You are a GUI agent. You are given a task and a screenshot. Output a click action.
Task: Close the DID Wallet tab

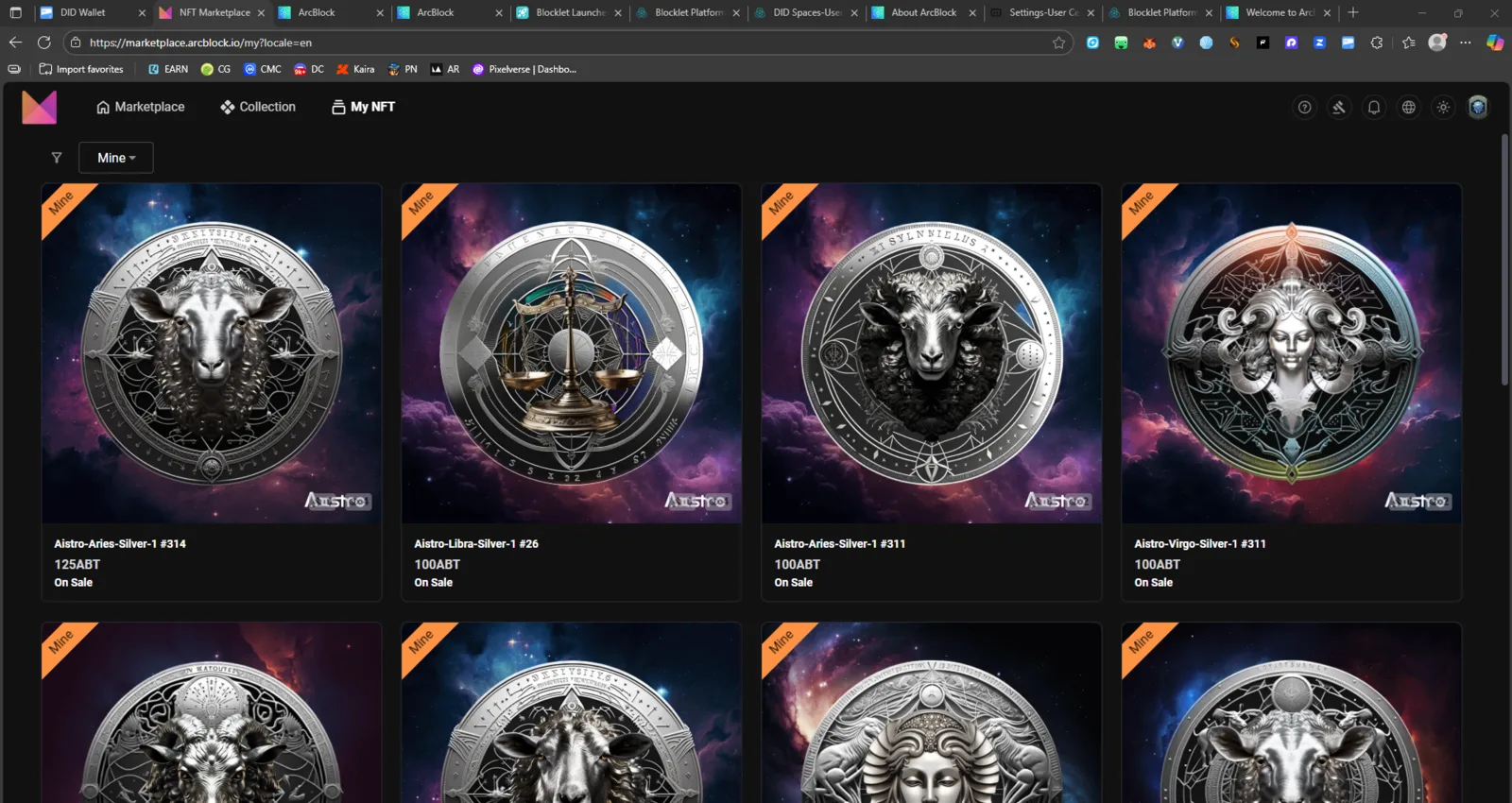(x=142, y=13)
